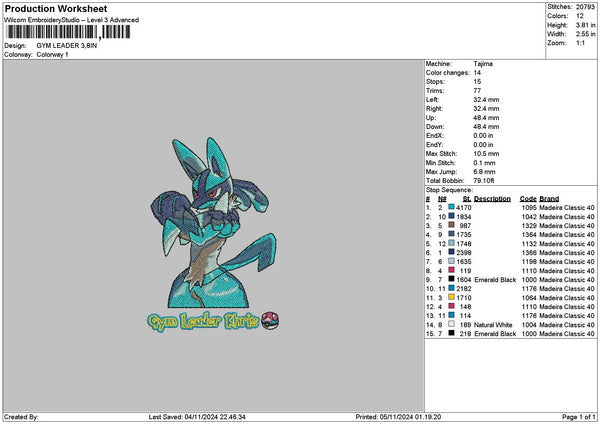Click the Color changes value 14
Viewport: 600px width, 424px height.
pyautogui.click(x=477, y=73)
